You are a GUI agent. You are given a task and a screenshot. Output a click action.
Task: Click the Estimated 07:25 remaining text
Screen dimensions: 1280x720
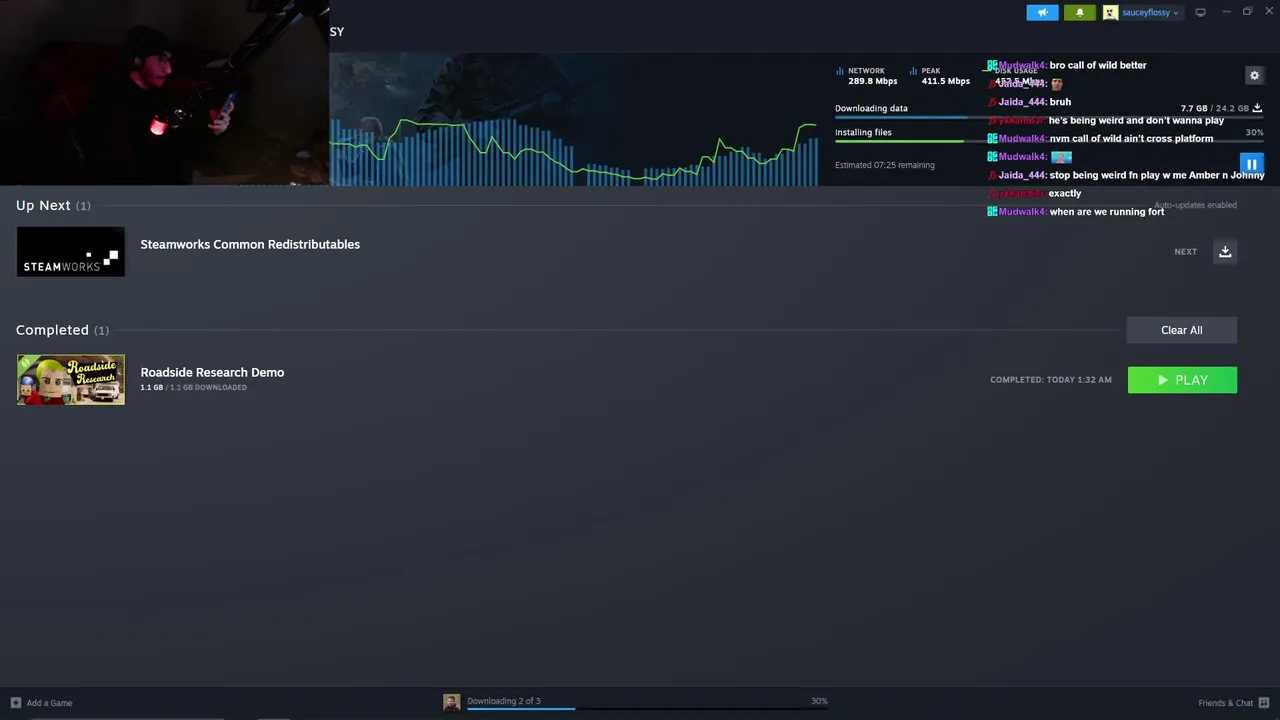tap(885, 165)
